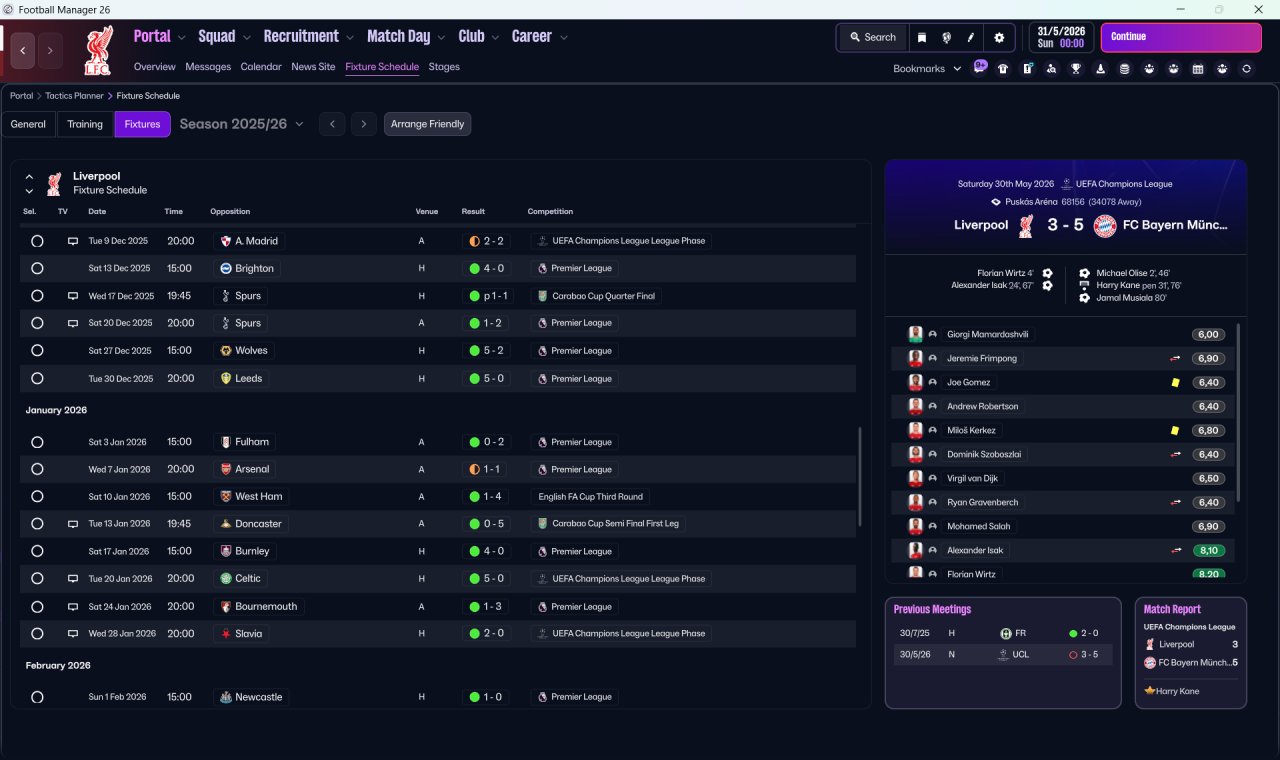The height and width of the screenshot is (760, 1280).
Task: Select the Fulham fixture radio button
Action: pyautogui.click(x=37, y=442)
